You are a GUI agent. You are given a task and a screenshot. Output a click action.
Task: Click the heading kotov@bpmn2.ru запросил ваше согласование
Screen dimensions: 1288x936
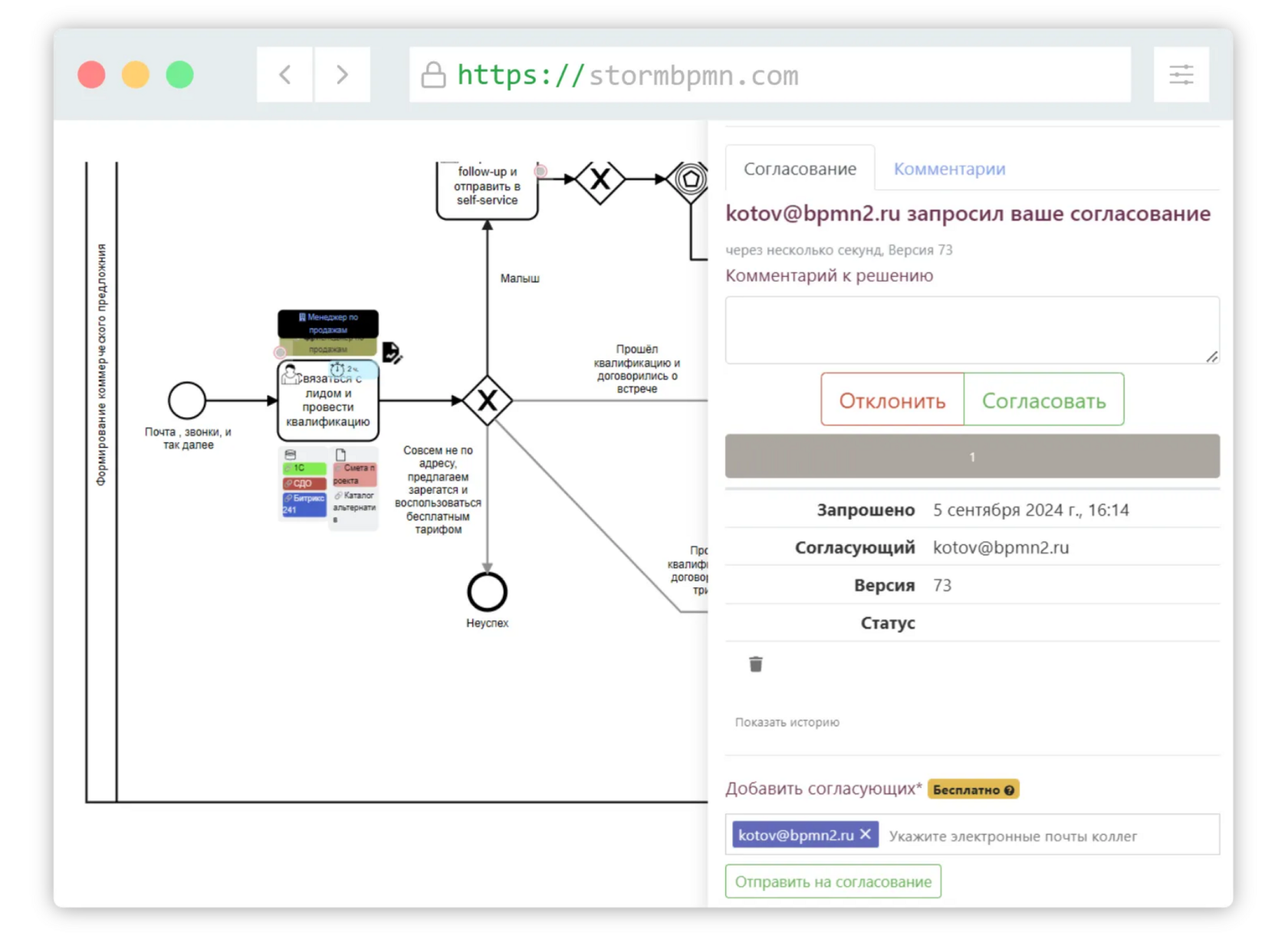point(968,213)
